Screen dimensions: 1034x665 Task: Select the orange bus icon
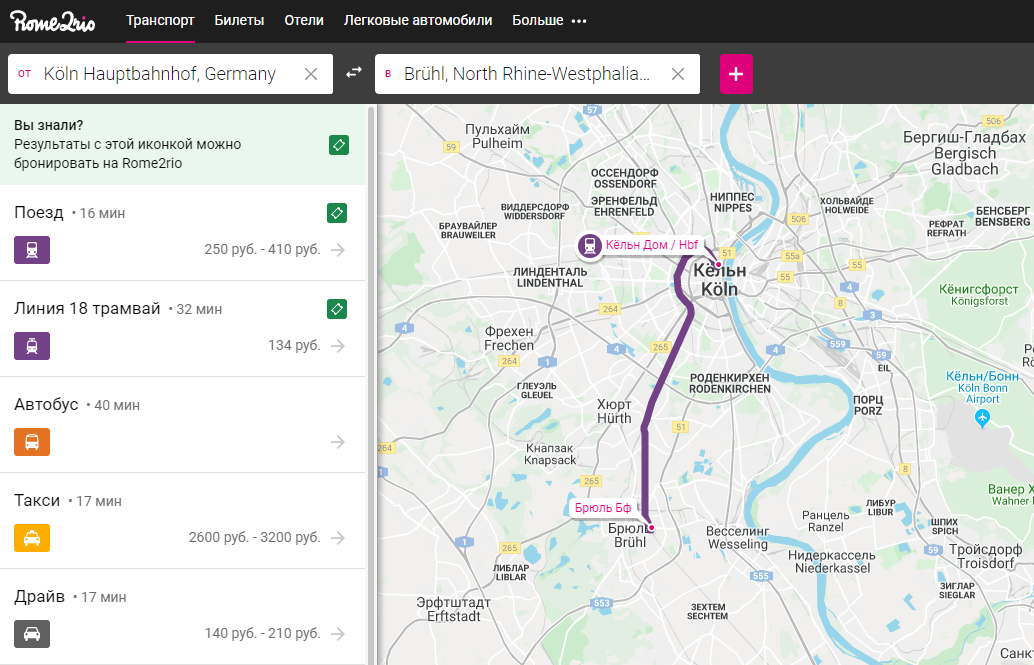[x=32, y=442]
